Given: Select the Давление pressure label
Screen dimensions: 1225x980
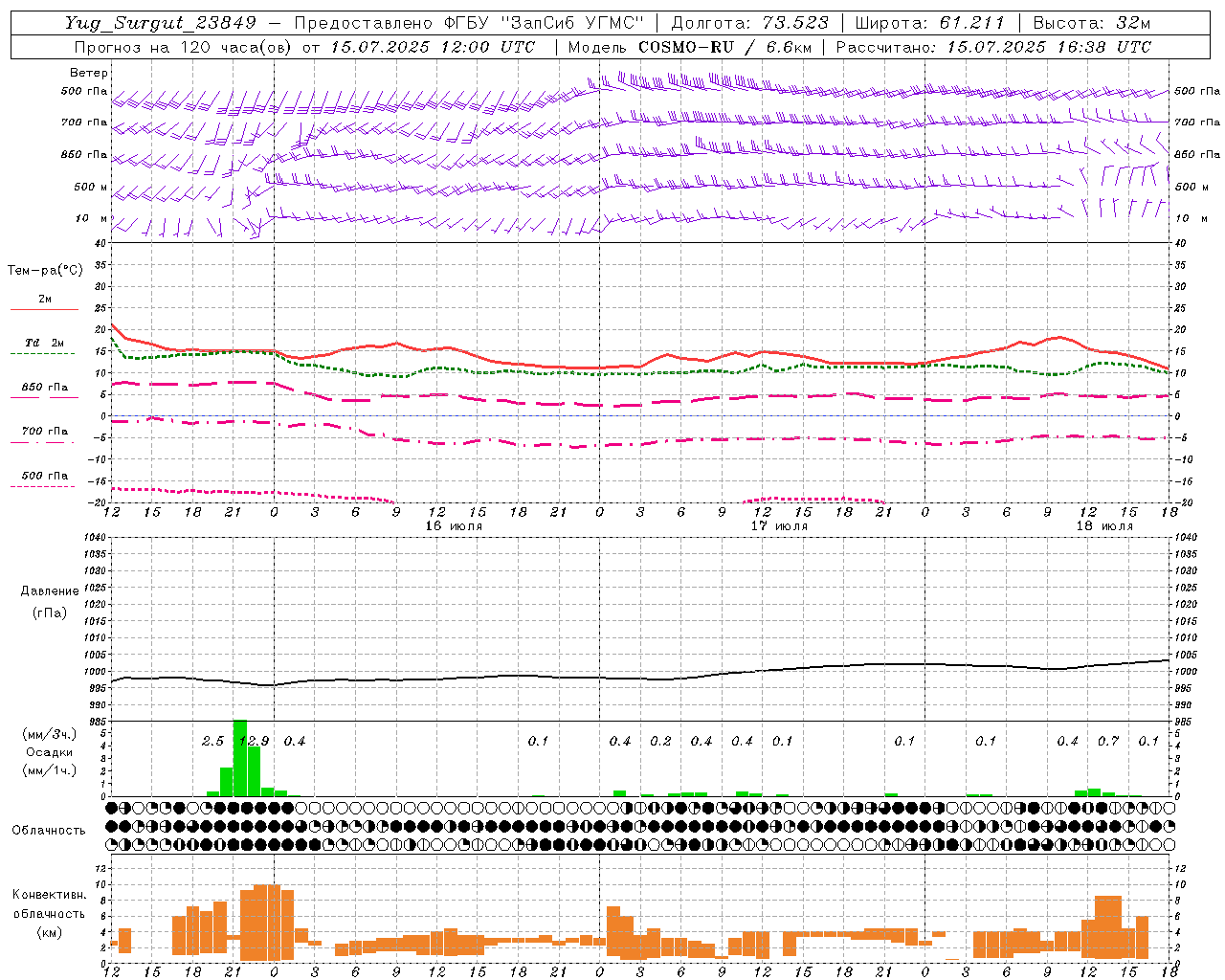Looking at the screenshot, I should coord(50,591).
